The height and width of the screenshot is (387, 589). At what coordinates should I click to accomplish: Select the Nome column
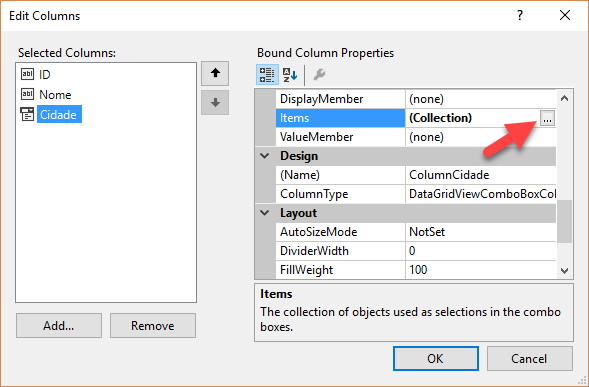tap(55, 95)
